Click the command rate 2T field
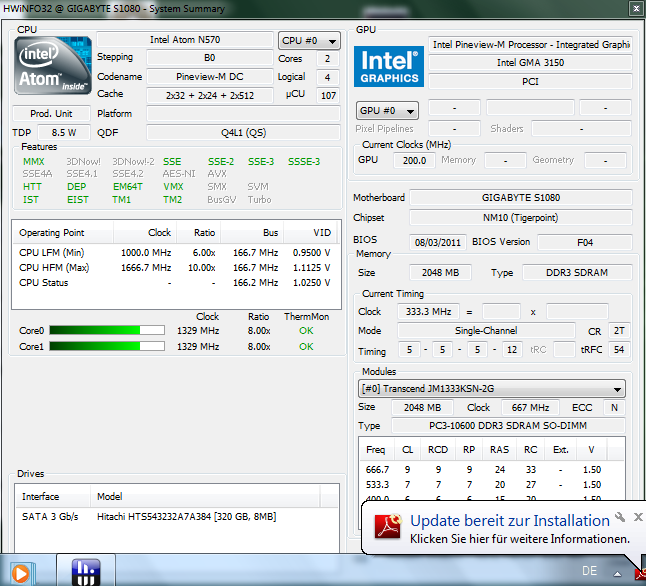Image resolution: width=646 pixels, height=586 pixels. coord(619,331)
